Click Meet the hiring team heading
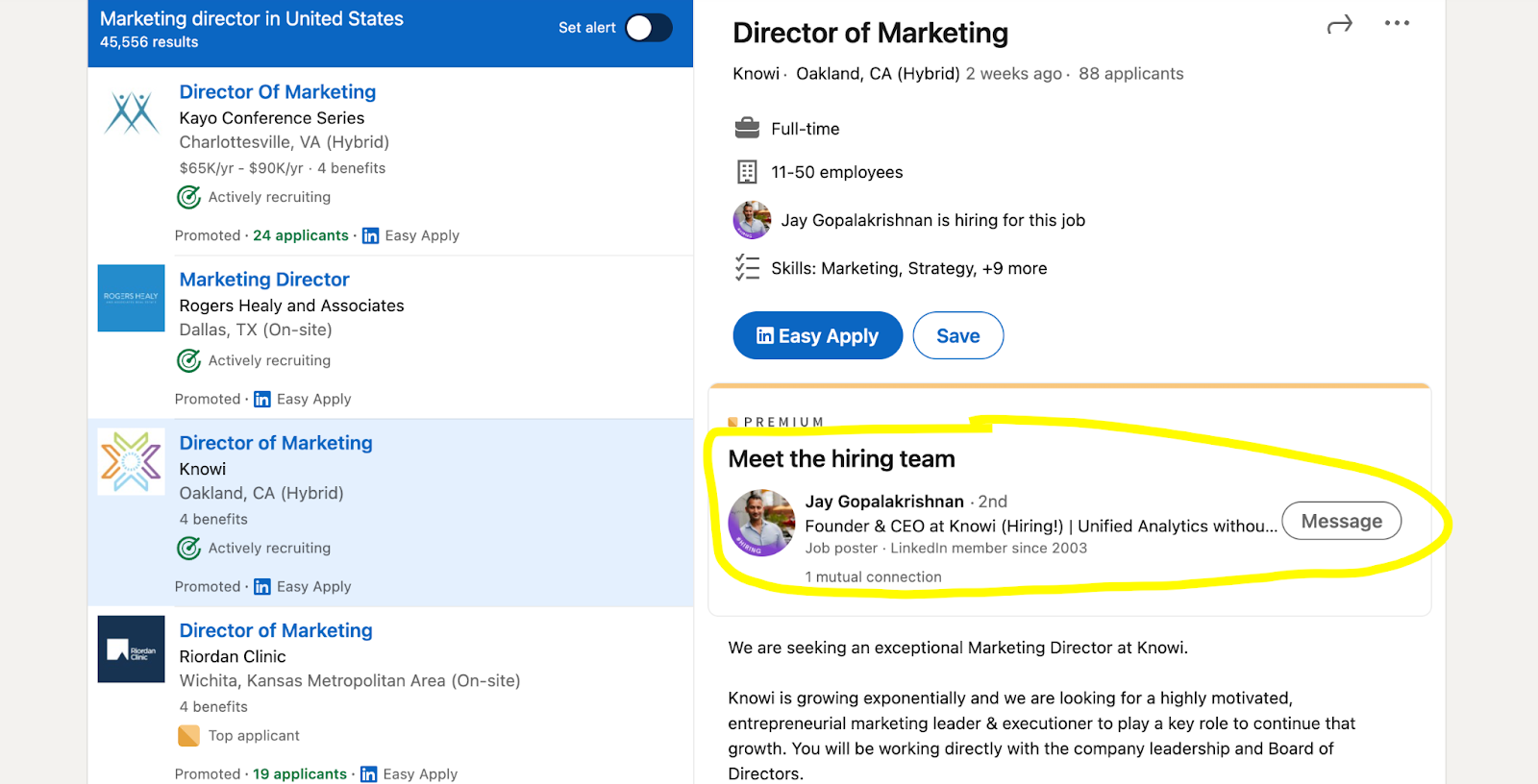 point(842,459)
